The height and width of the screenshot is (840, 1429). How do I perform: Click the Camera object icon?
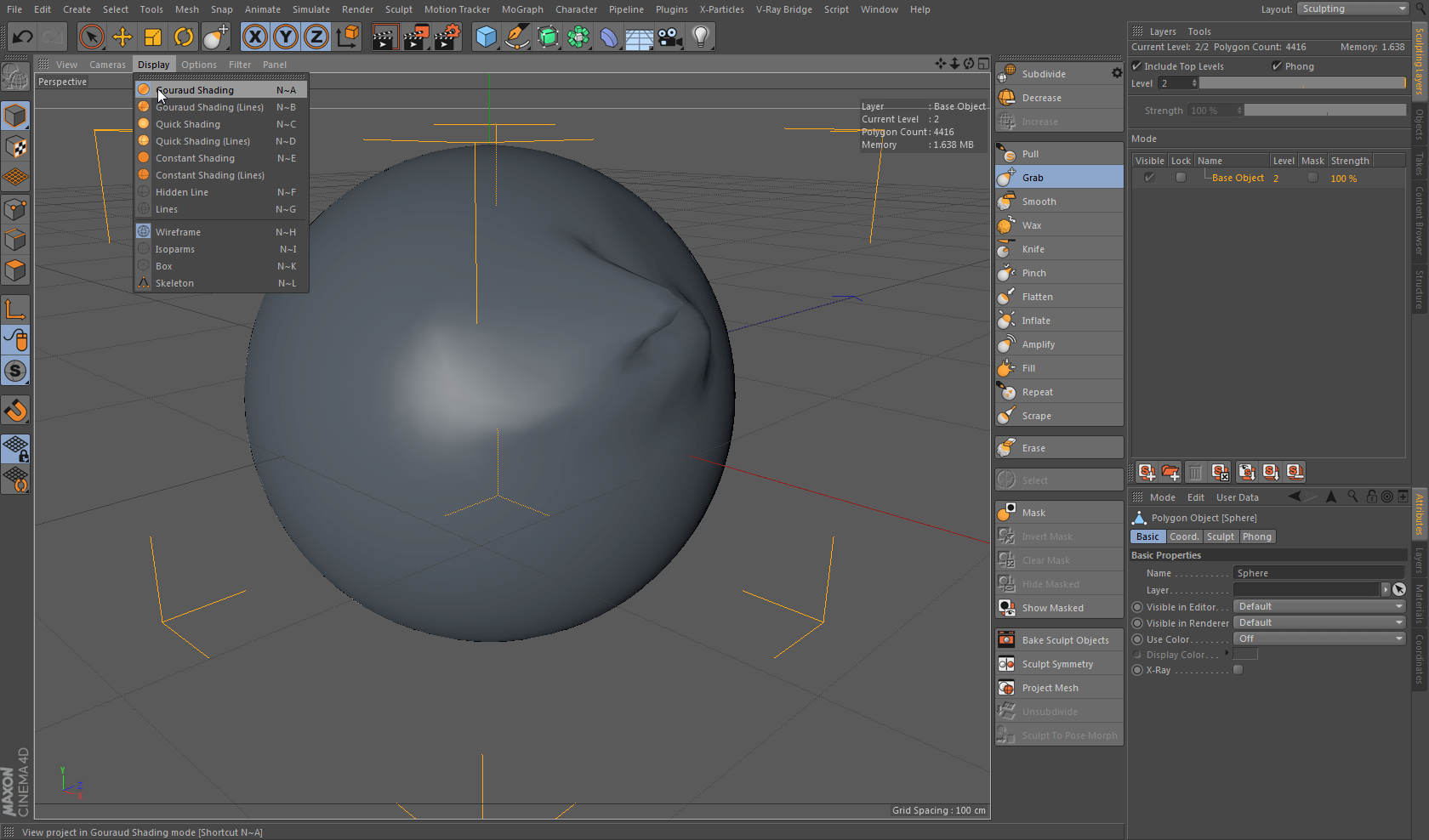pos(670,37)
